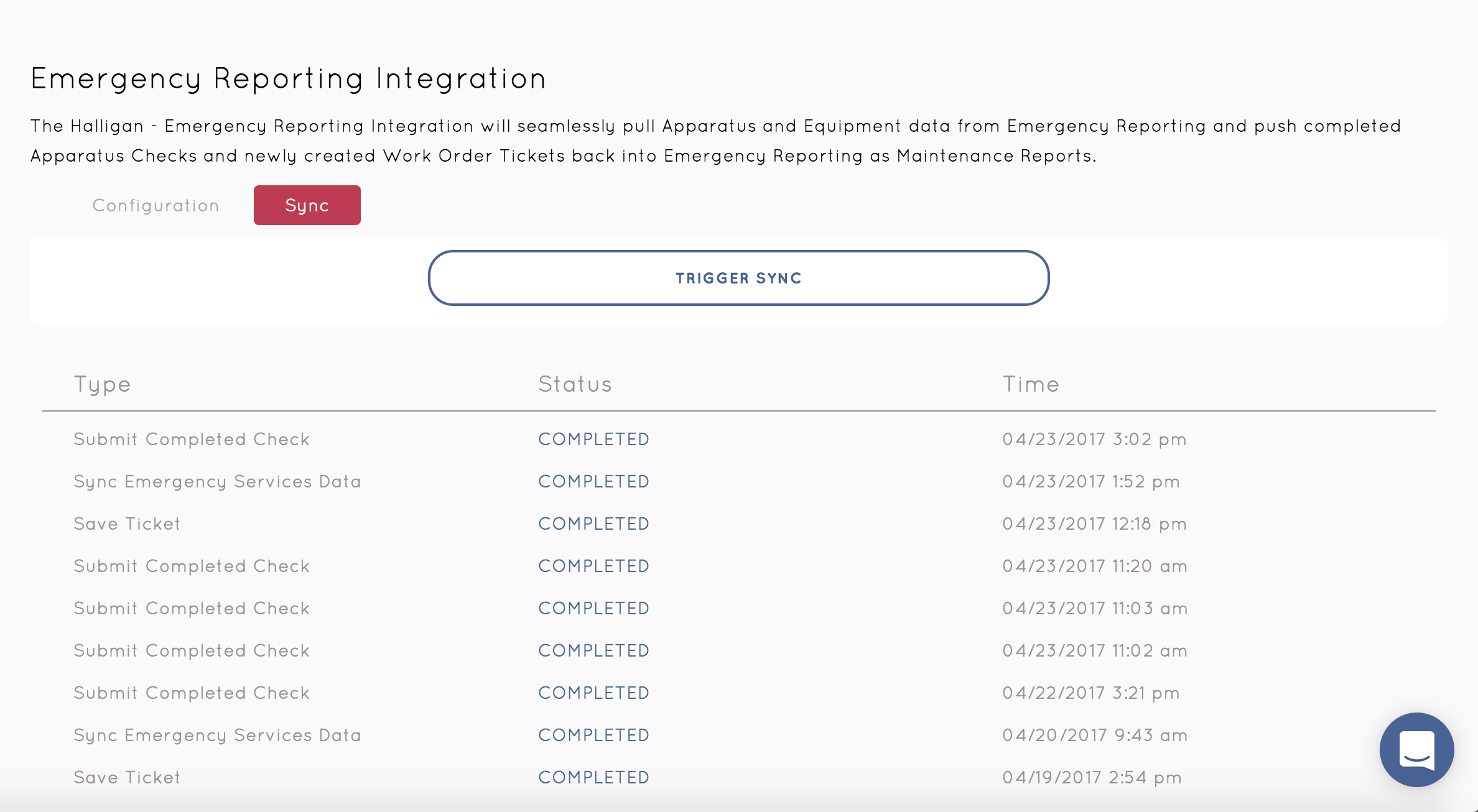
Task: Click COMPLETED status on the 11:03 am row
Action: (593, 608)
